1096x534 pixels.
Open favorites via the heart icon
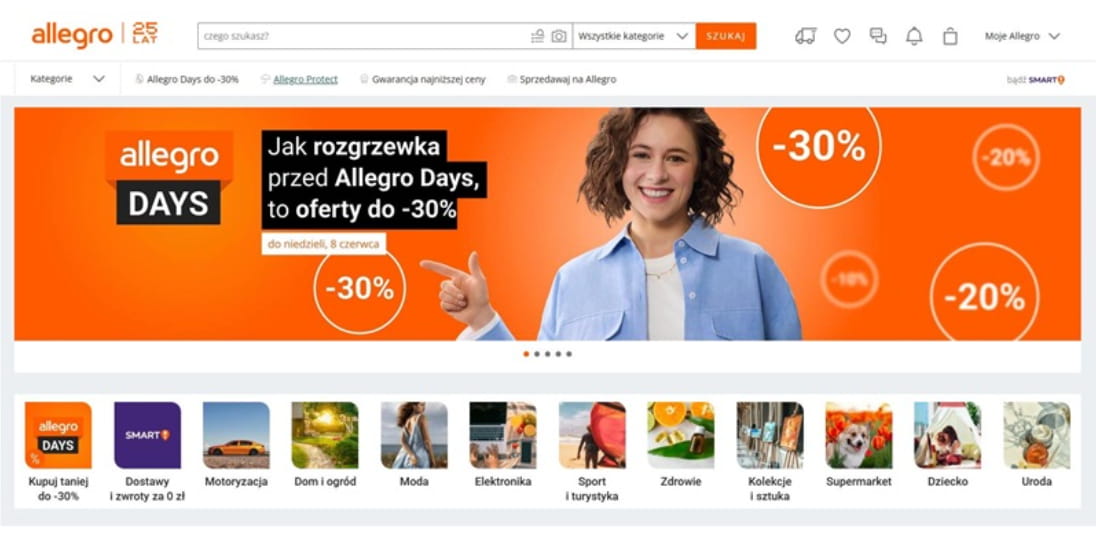pos(842,36)
